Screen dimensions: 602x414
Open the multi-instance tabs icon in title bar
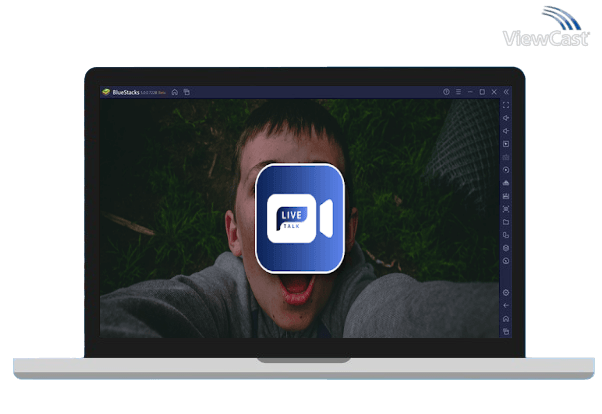(x=187, y=92)
